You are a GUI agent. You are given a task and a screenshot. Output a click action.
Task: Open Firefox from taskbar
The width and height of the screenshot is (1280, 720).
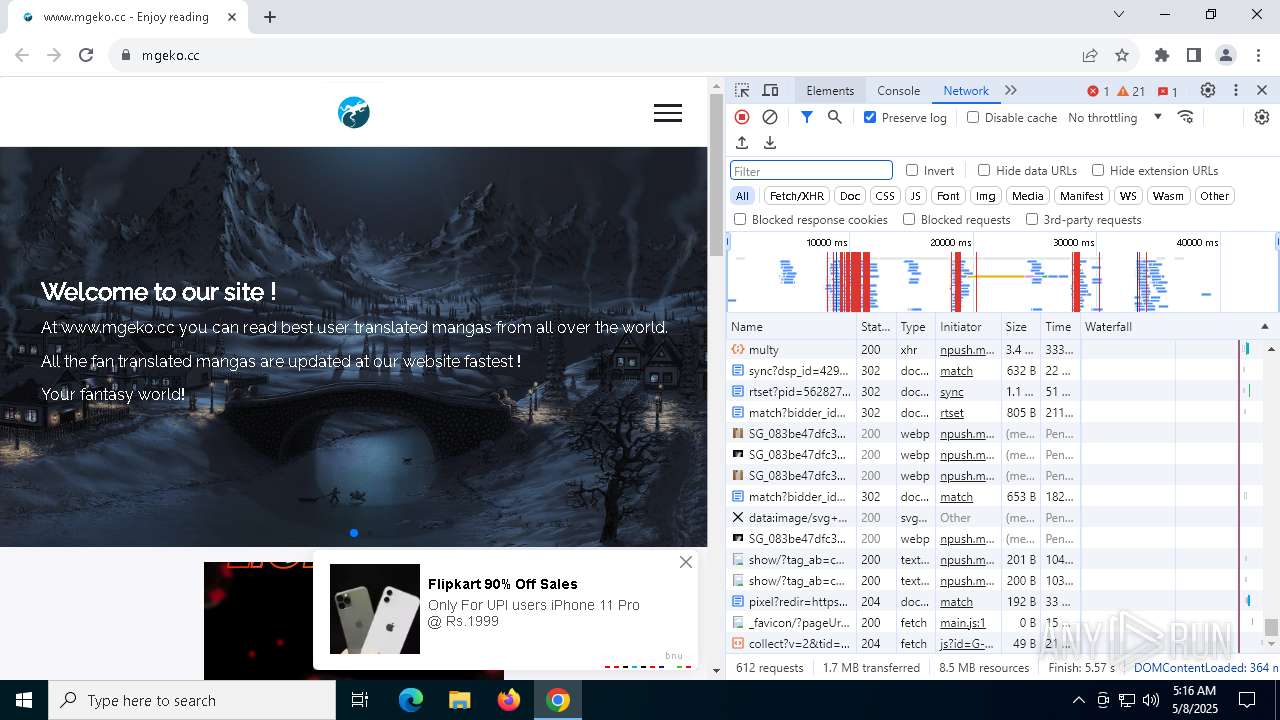(509, 700)
